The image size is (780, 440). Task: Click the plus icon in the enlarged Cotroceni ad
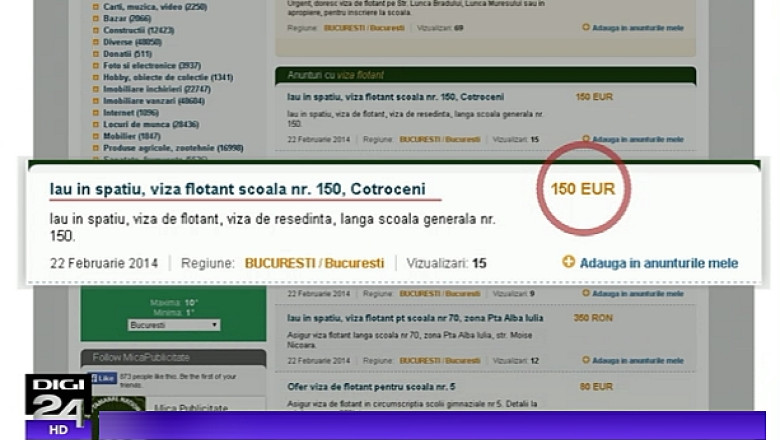(568, 262)
